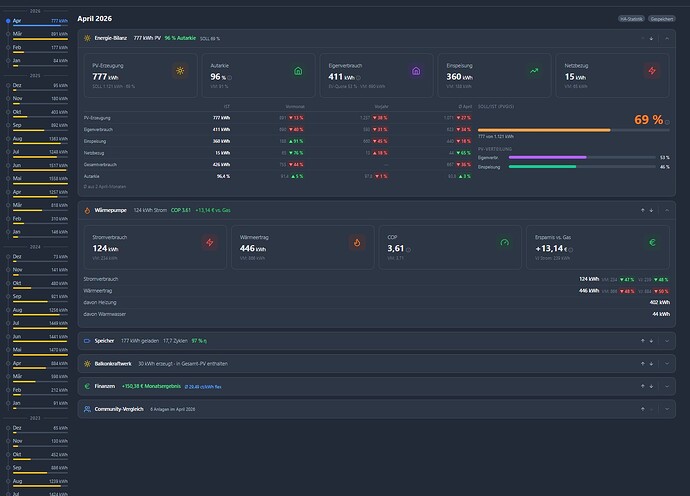
Task: Click the Gespeichert badge
Action: pos(661,19)
